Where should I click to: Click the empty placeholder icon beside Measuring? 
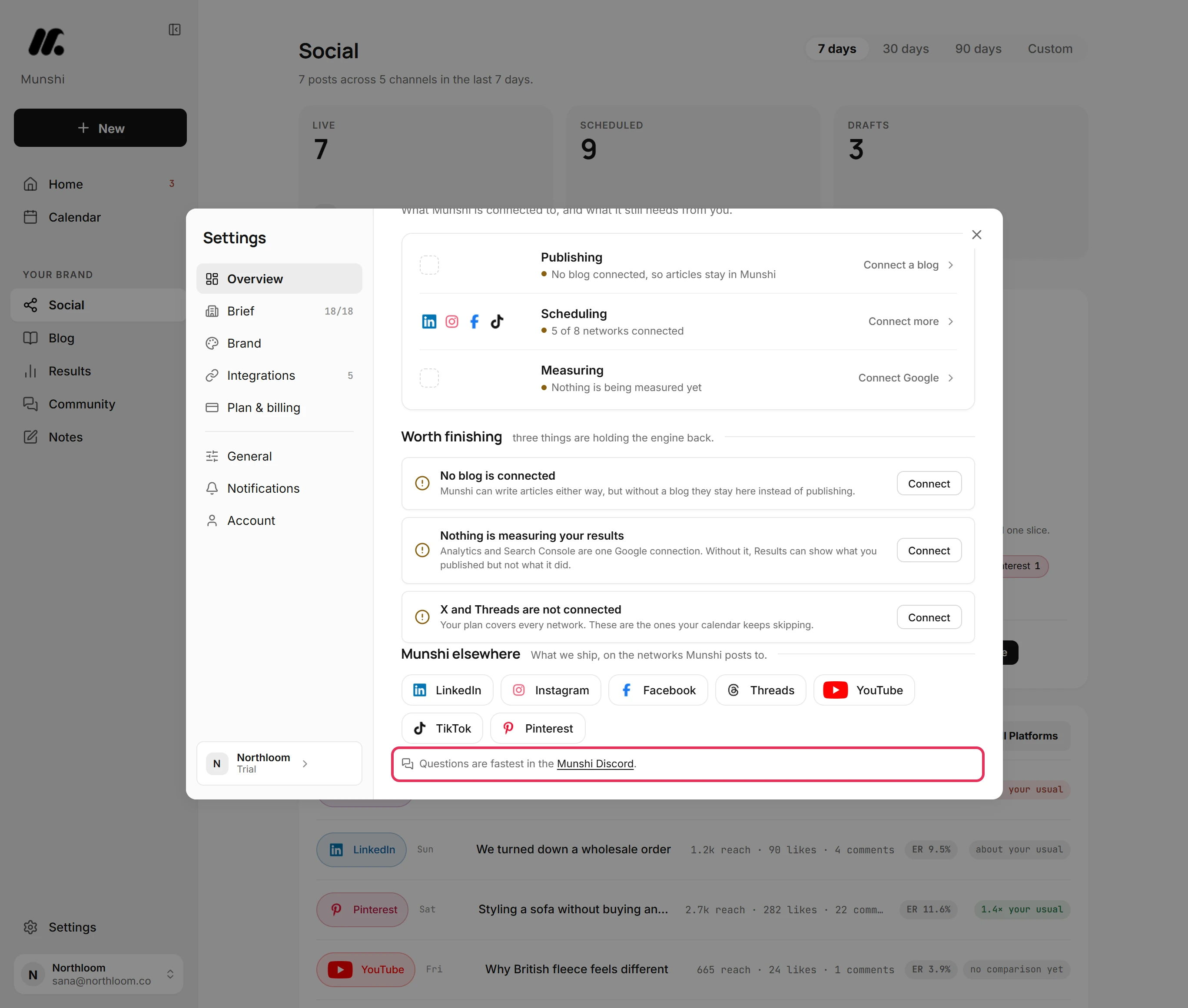pos(429,378)
